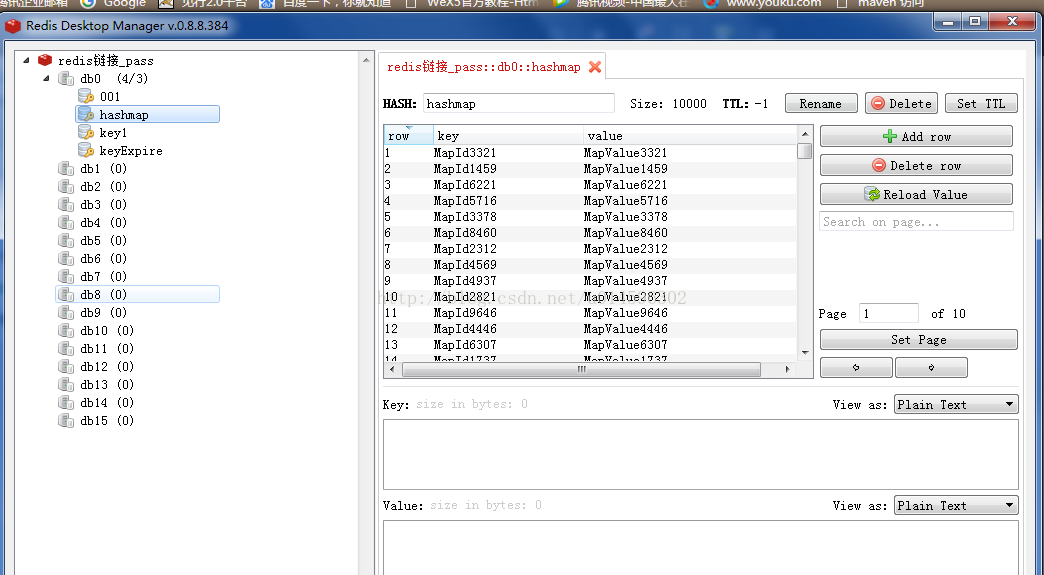Click the Delete key button
Screen dimensions: 1044x575
point(902,104)
